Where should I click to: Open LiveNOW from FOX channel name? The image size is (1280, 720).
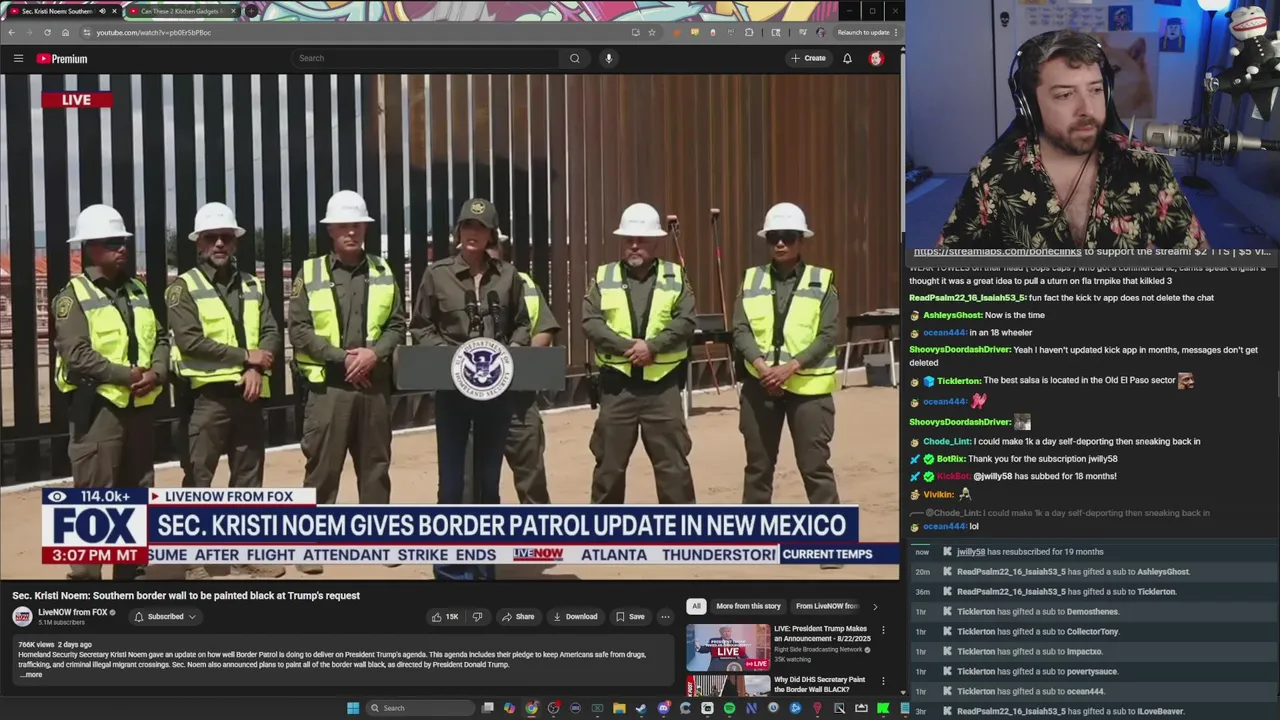pos(72,612)
